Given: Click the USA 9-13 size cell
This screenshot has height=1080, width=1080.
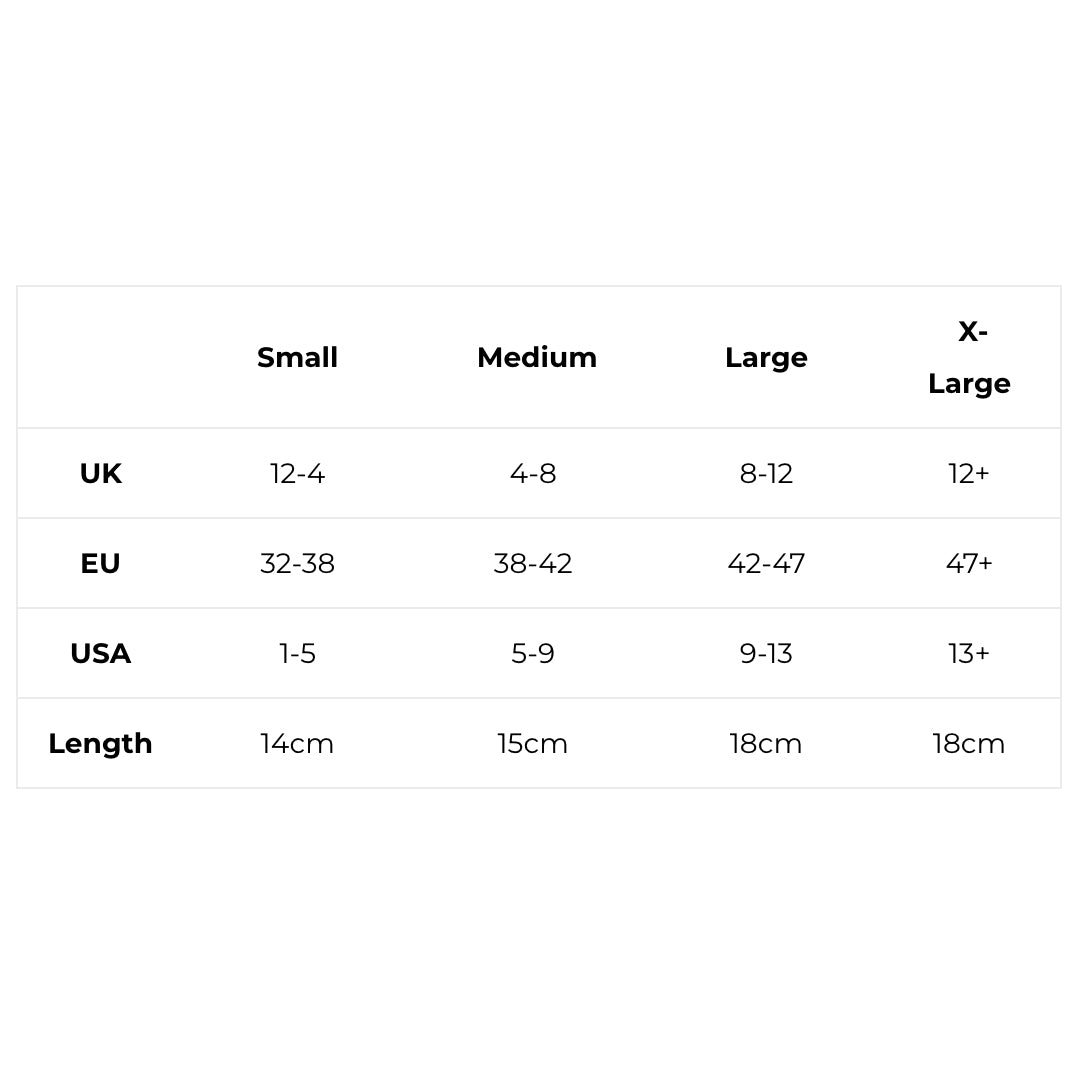Looking at the screenshot, I should (x=766, y=653).
